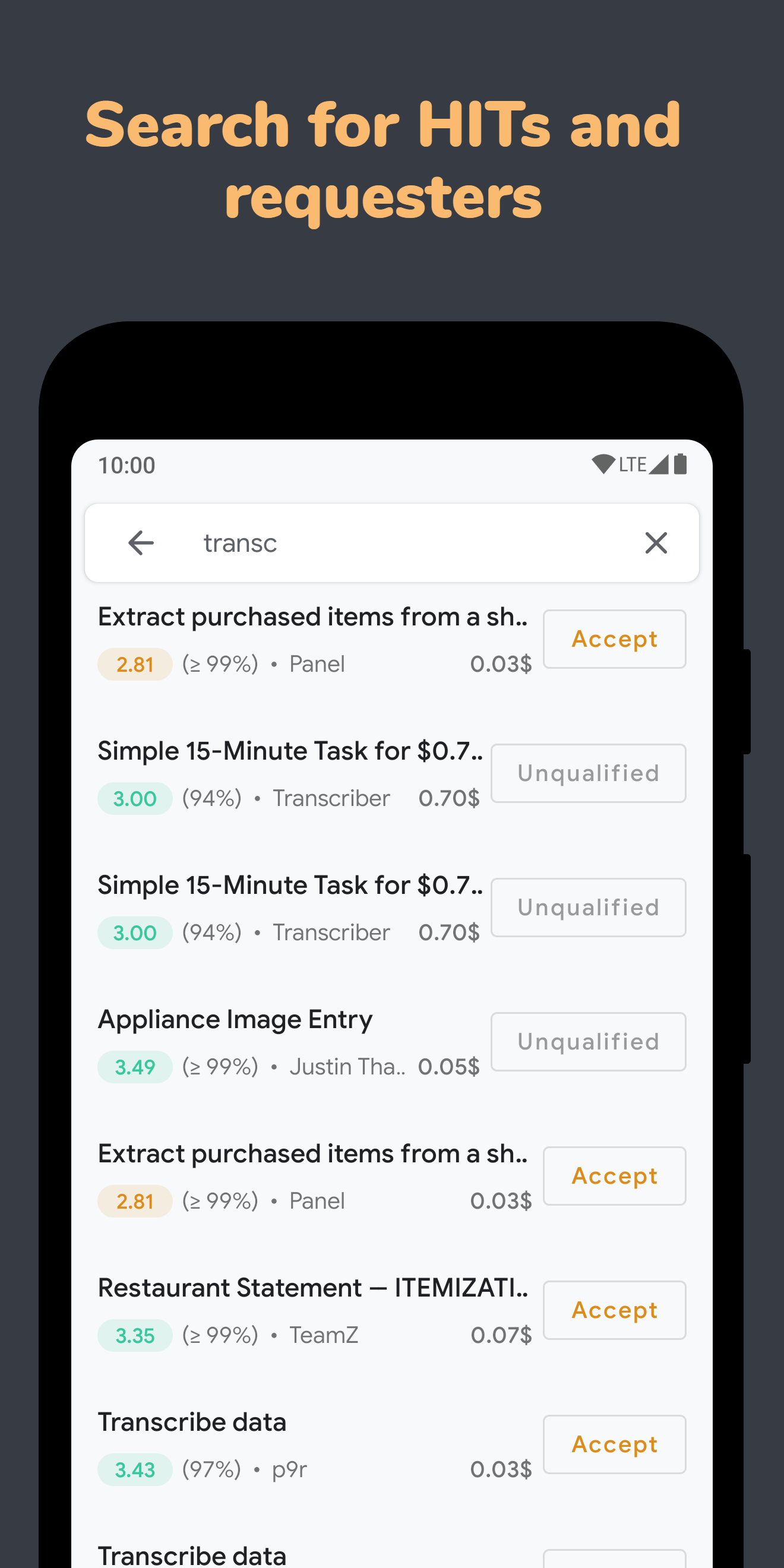The width and height of the screenshot is (784, 1568).
Task: Tap the cellular signal icon
Action: click(659, 464)
